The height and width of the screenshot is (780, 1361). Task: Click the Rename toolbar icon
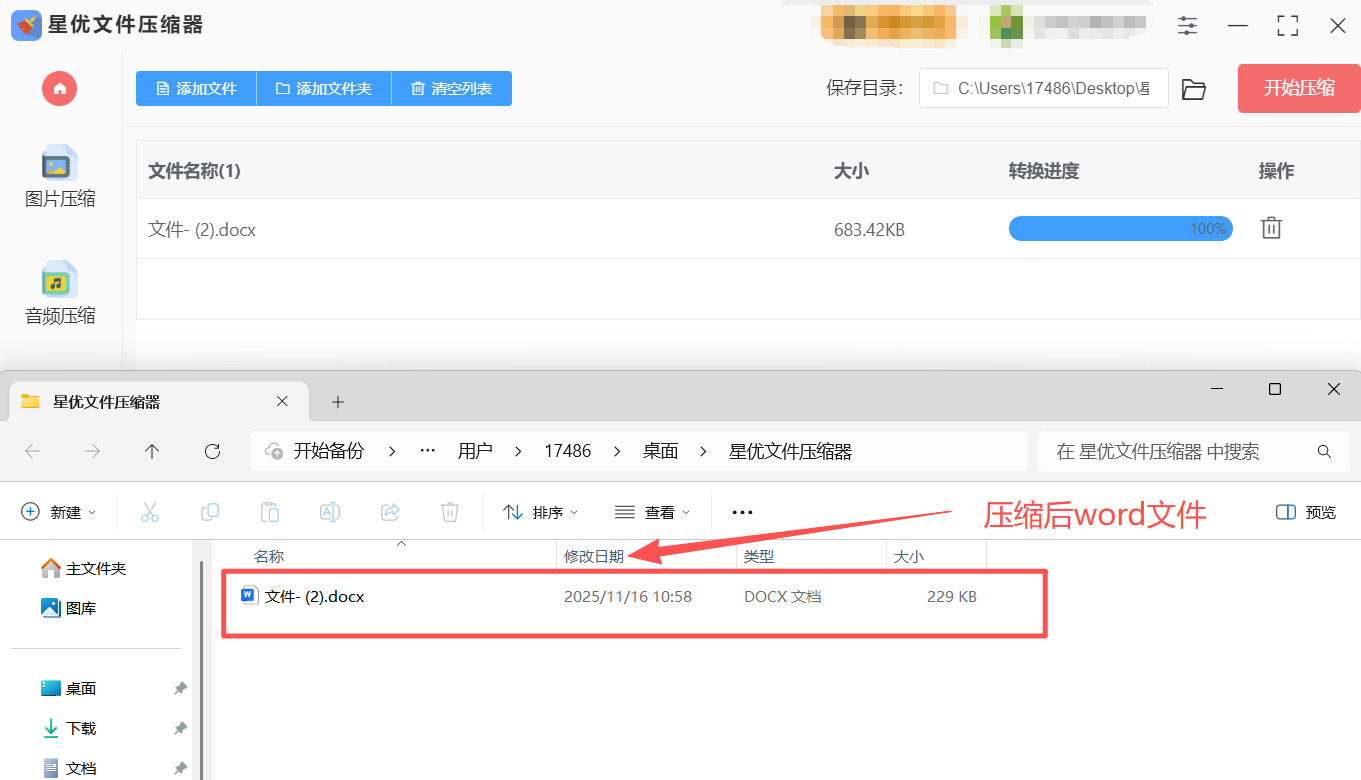tap(330, 512)
